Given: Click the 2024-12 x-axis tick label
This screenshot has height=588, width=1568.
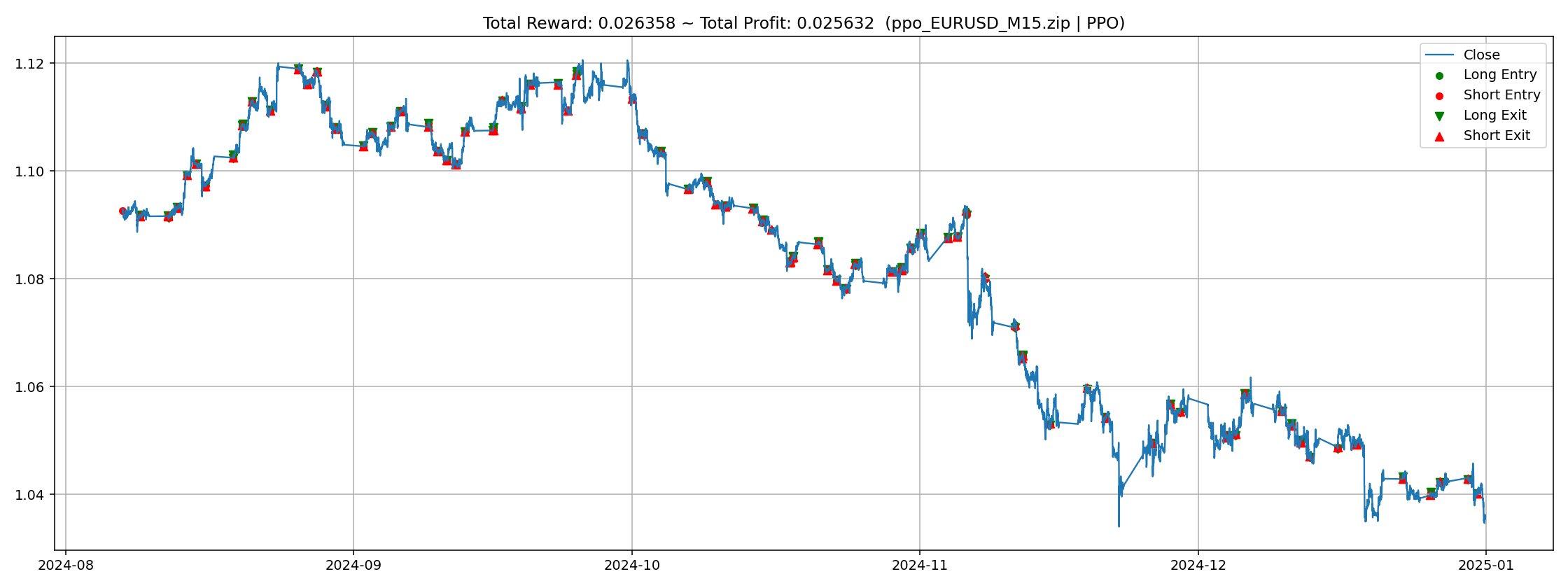Looking at the screenshot, I should [x=1198, y=565].
